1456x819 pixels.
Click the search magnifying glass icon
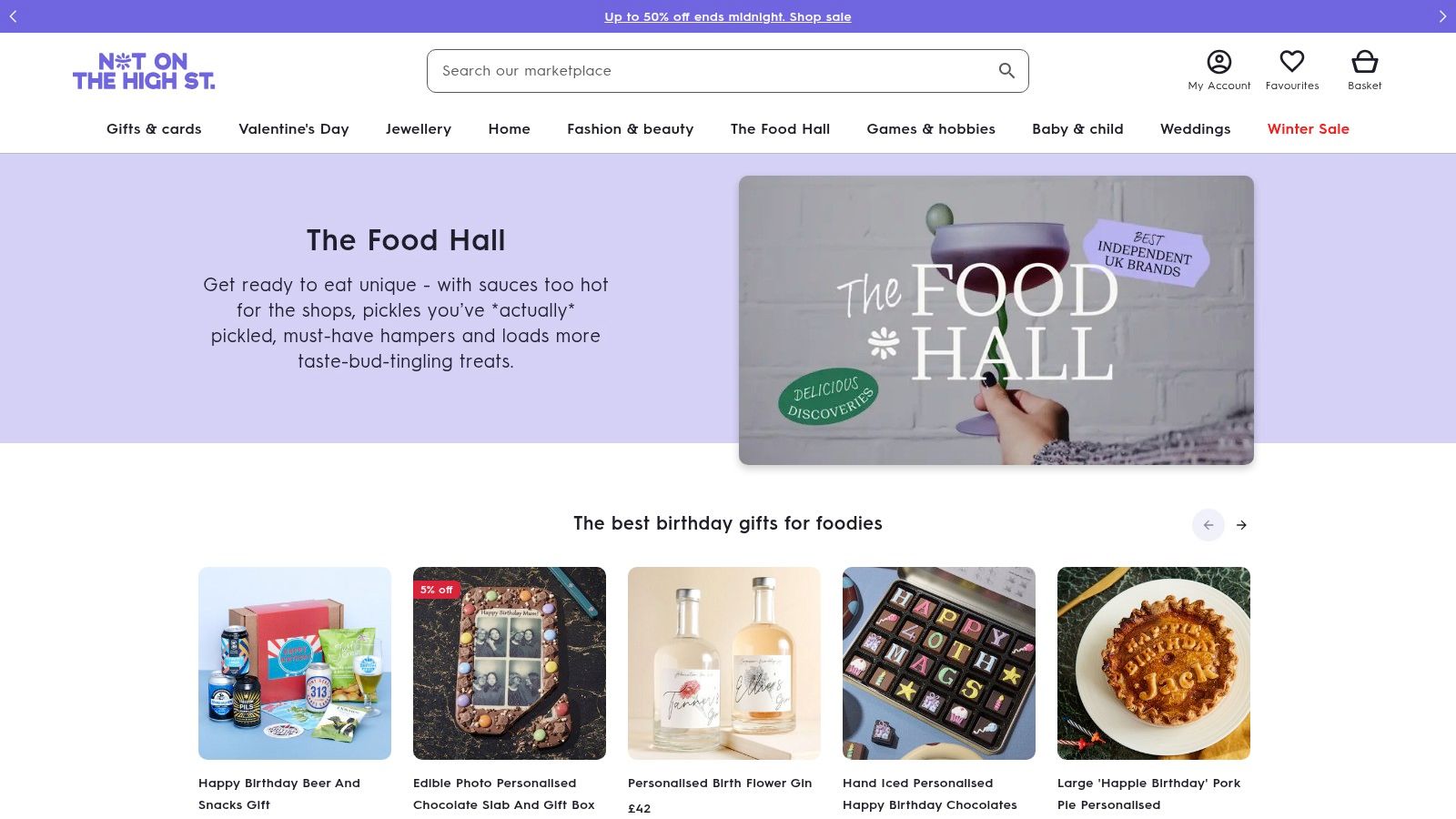tap(1006, 71)
